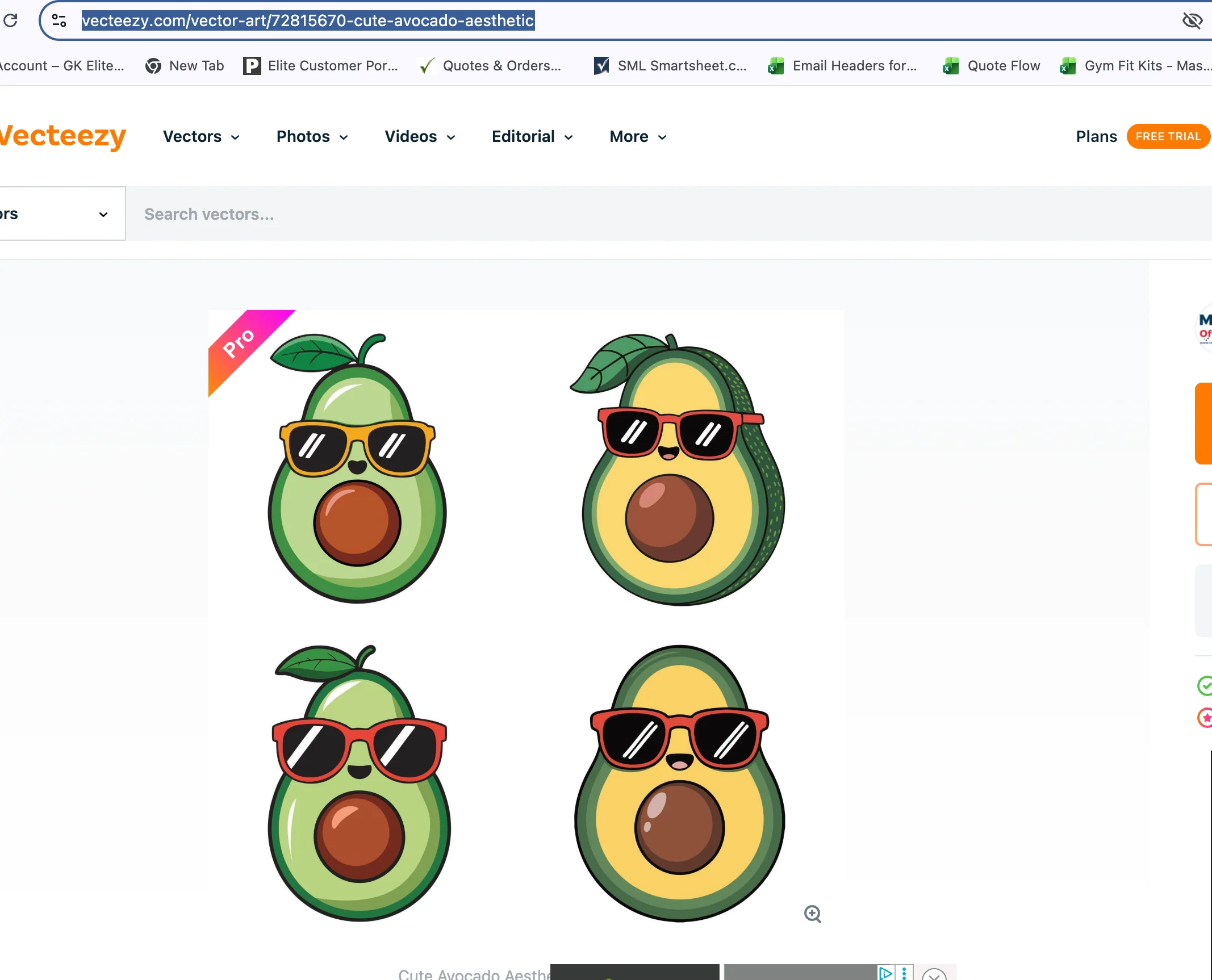1212x980 pixels.
Task: Click the AdChoices triangle icon
Action: tap(885, 973)
